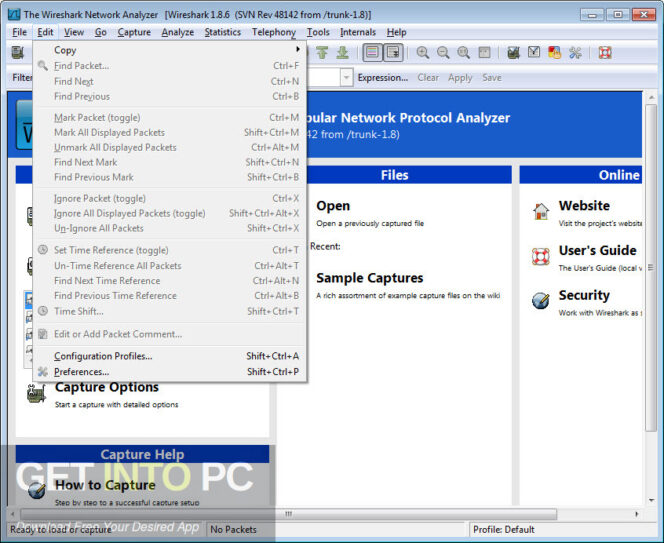Screen dimensions: 664x543
Task: Click the Files section header
Action: click(394, 175)
